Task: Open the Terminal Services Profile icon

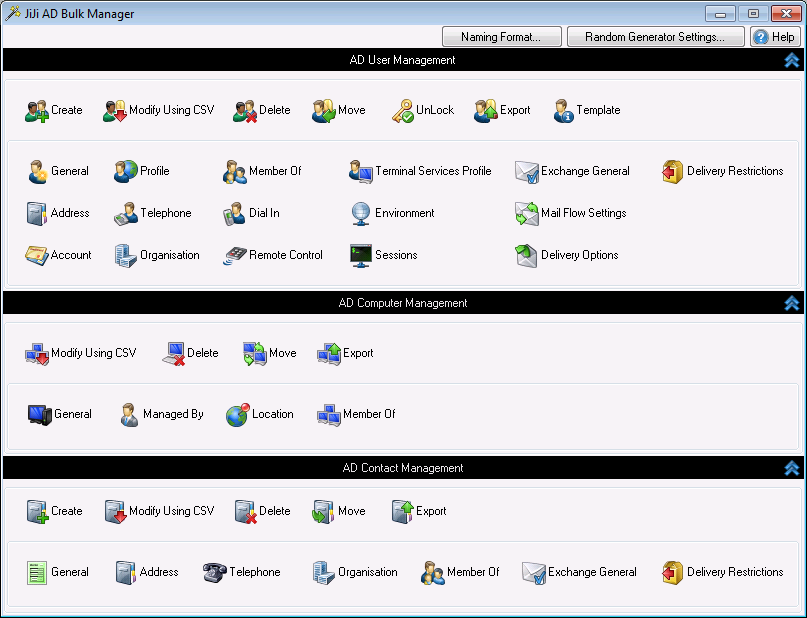Action: [x=361, y=171]
